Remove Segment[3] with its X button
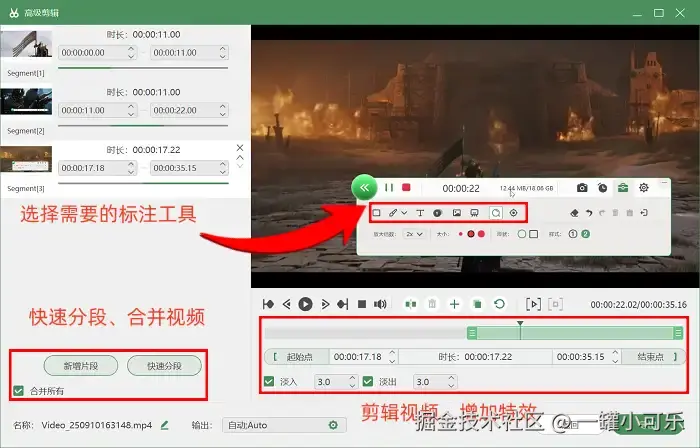This screenshot has width=700, height=448. (240, 148)
